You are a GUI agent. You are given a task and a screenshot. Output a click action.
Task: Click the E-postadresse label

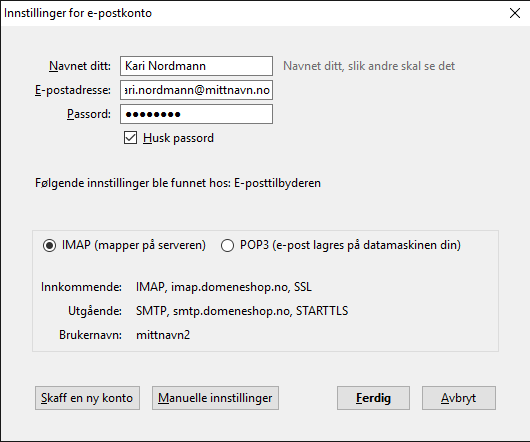[73, 90]
